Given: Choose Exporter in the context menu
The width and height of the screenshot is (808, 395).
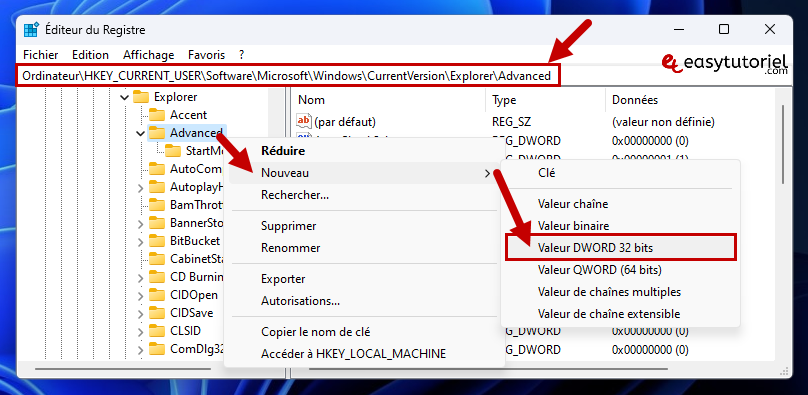Looking at the screenshot, I should (364, 279).
